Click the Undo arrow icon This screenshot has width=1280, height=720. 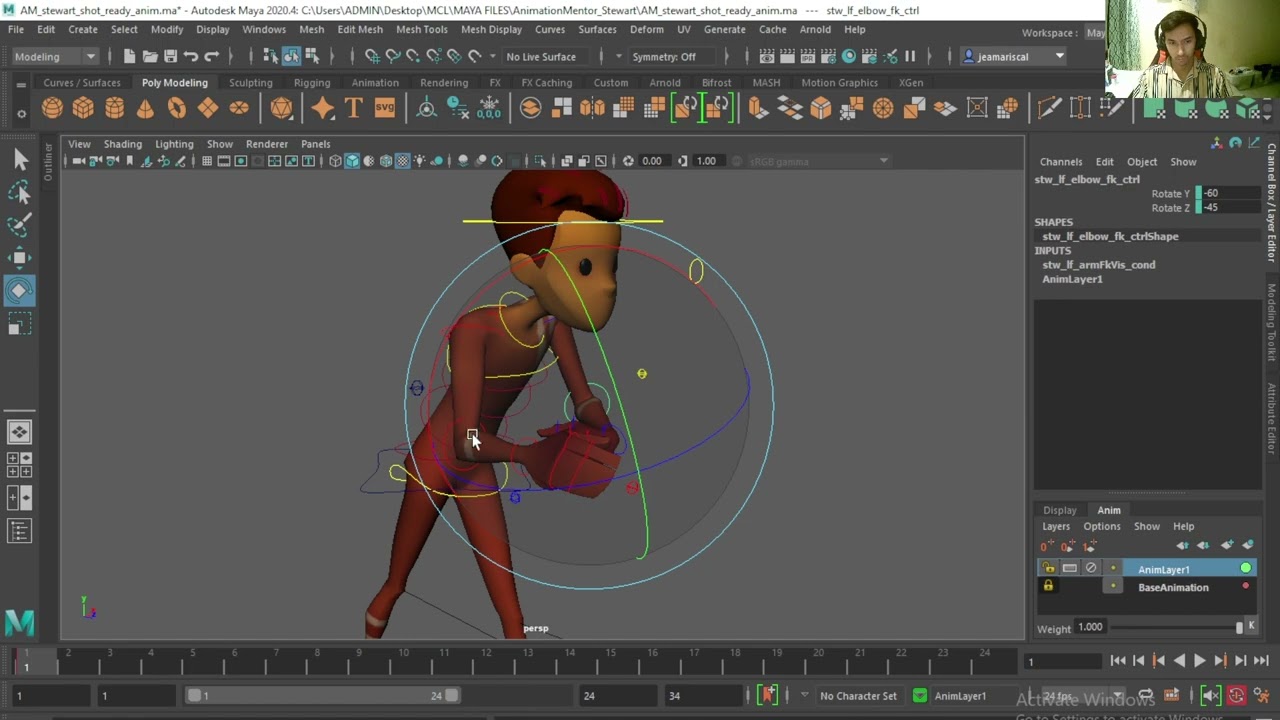[191, 56]
